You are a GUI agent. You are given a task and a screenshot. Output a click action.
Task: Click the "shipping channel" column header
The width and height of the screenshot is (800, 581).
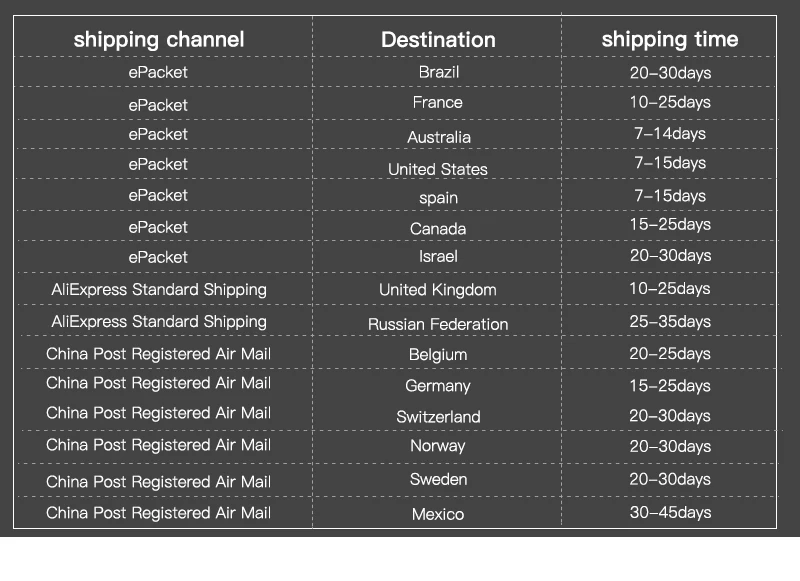coord(159,40)
